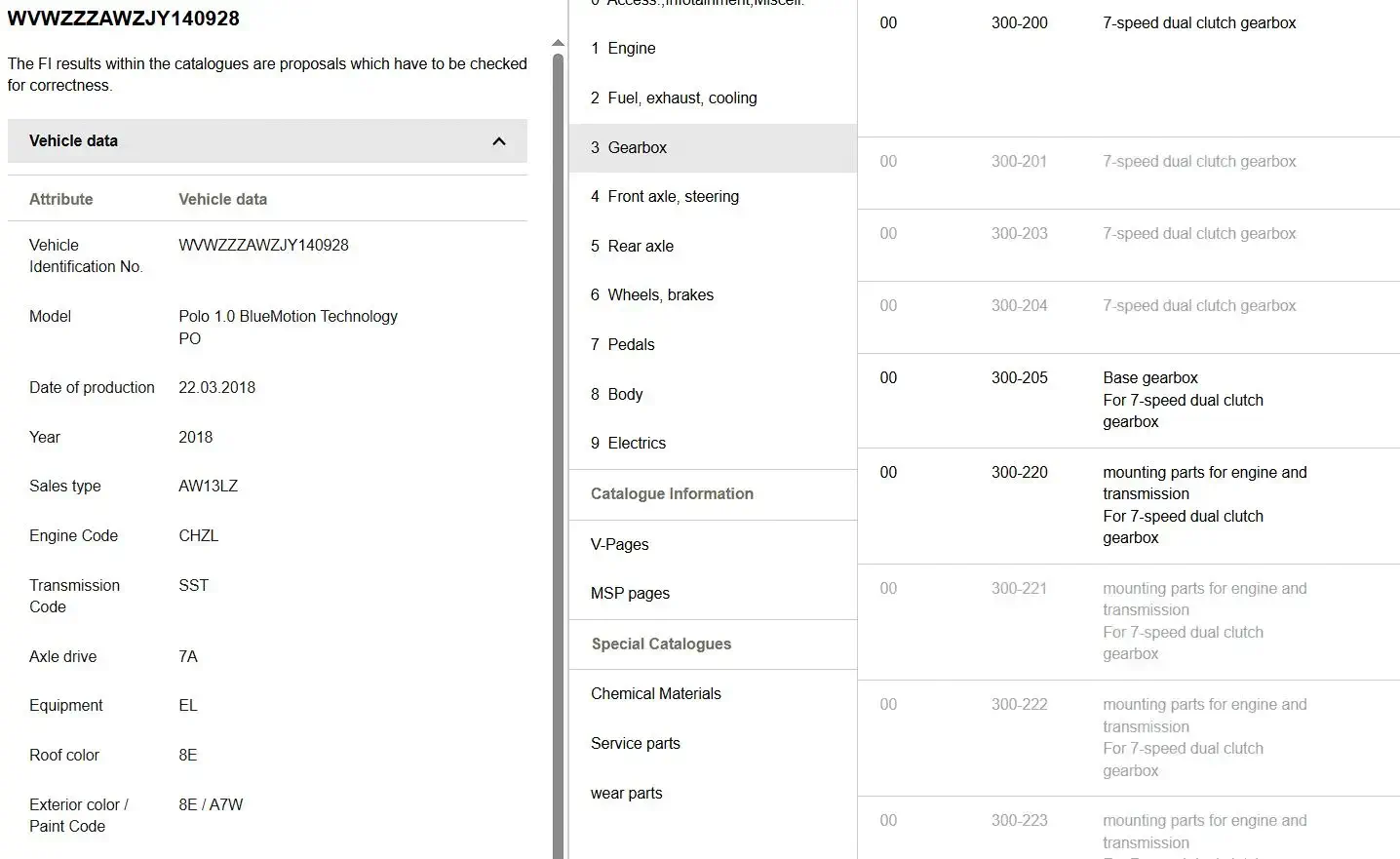The image size is (1400, 859).
Task: Click the production date 22.03.2018
Action: (216, 388)
